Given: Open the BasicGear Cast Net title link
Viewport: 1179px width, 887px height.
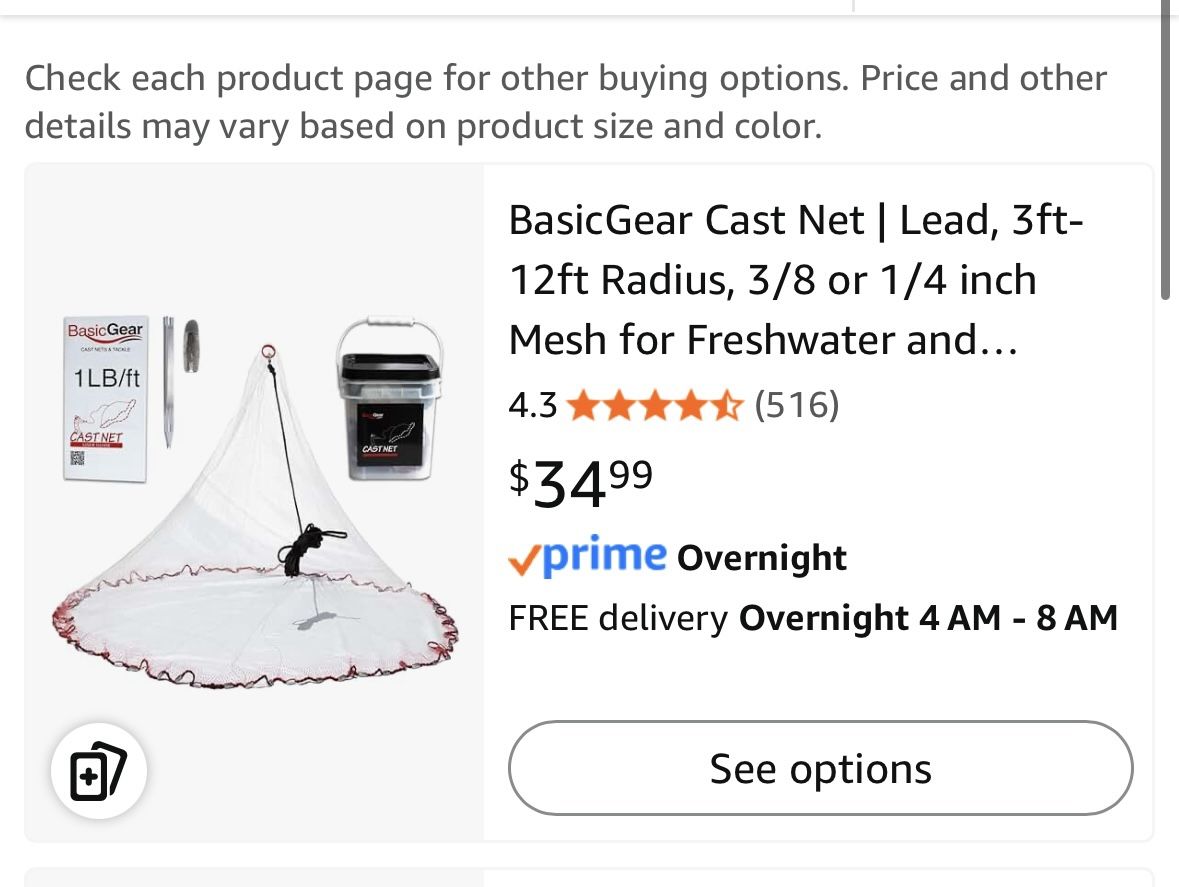Looking at the screenshot, I should pyautogui.click(x=794, y=280).
